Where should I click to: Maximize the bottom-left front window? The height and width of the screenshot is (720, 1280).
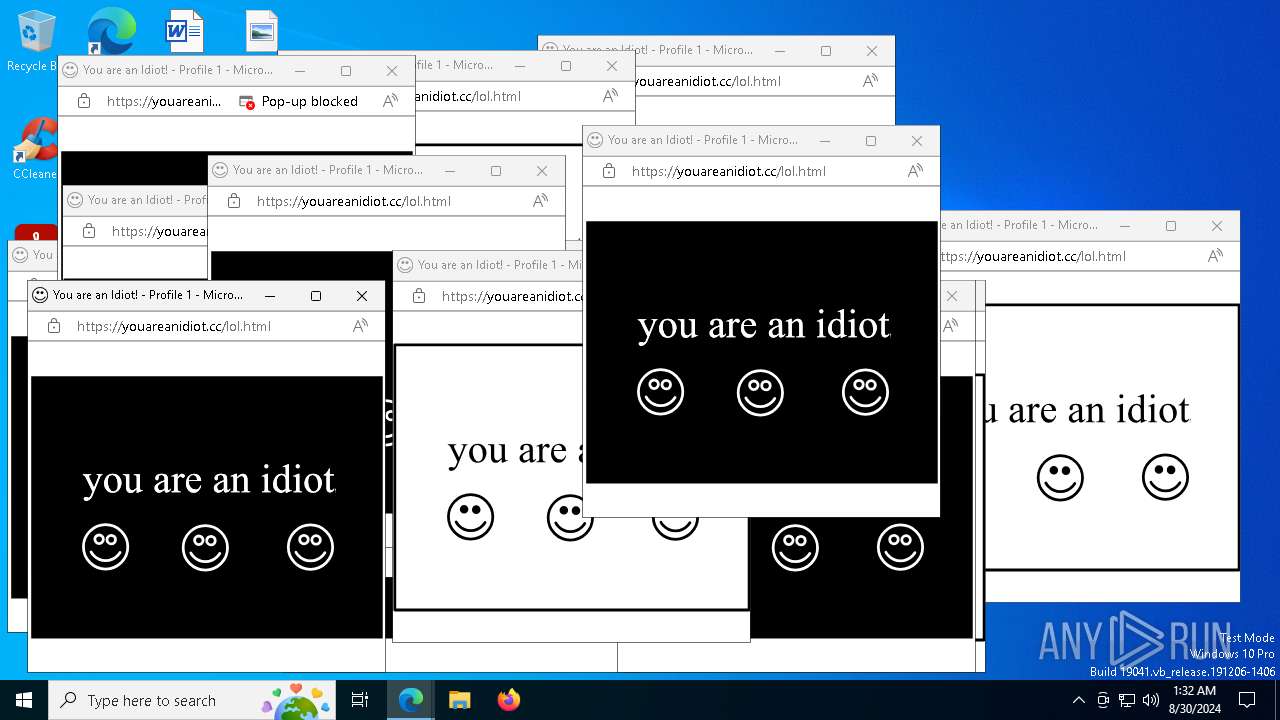tap(316, 296)
